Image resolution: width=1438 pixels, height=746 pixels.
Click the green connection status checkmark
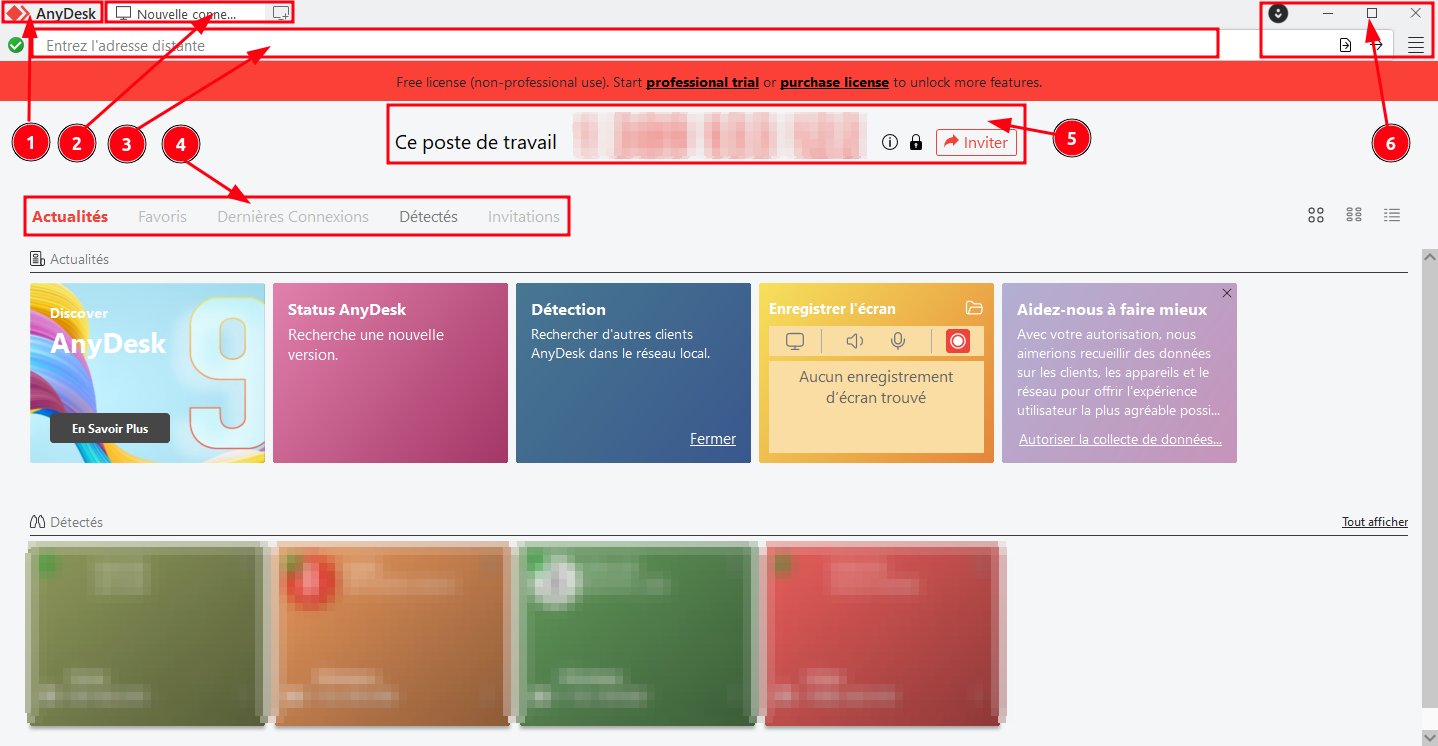16,45
